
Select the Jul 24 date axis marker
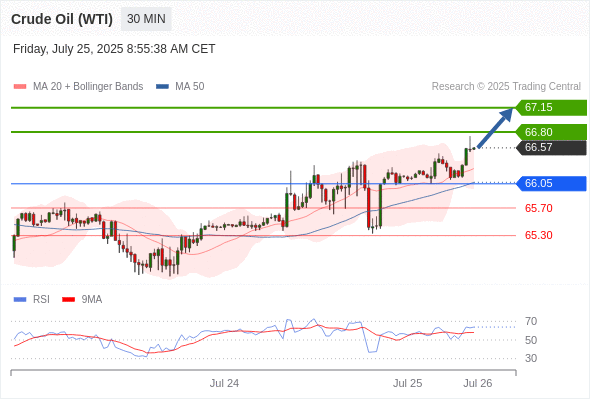[224, 383]
